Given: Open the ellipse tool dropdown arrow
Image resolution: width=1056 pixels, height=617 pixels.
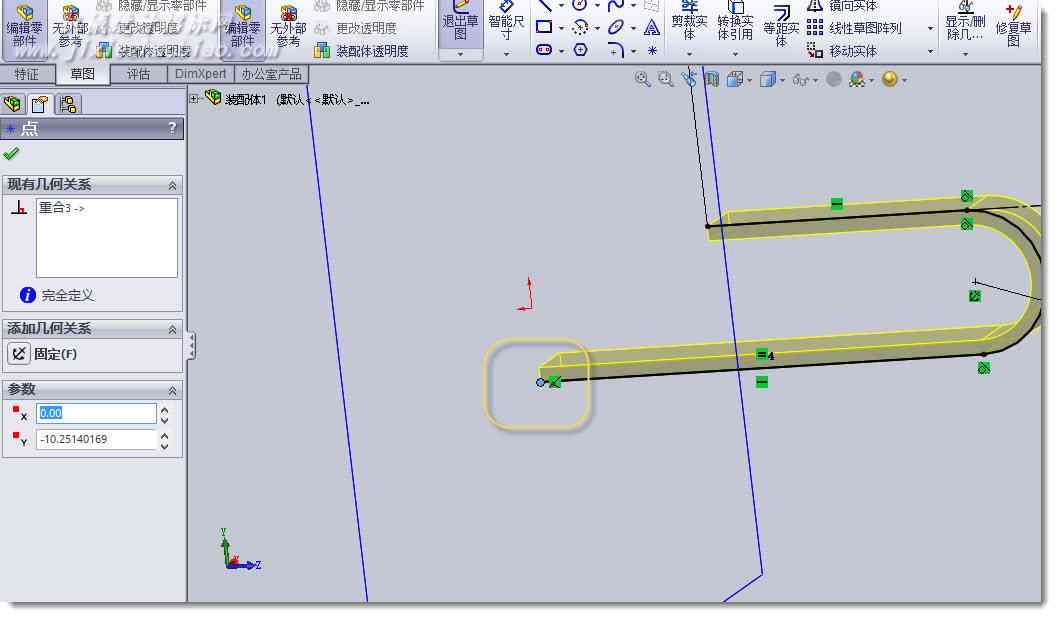Looking at the screenshot, I should (x=632, y=28).
